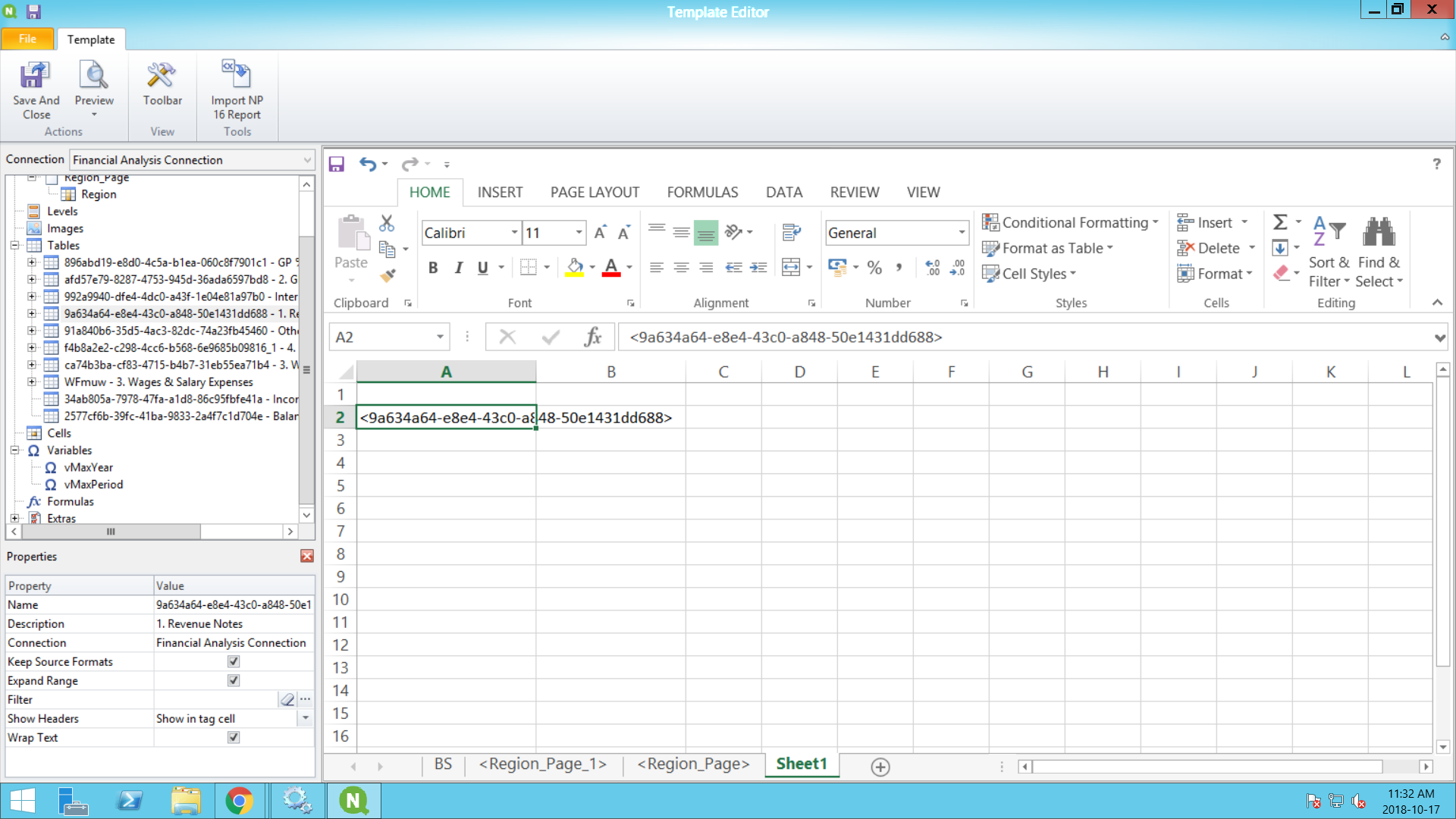The height and width of the screenshot is (819, 1456).
Task: Apply percent style format
Action: [x=874, y=268]
